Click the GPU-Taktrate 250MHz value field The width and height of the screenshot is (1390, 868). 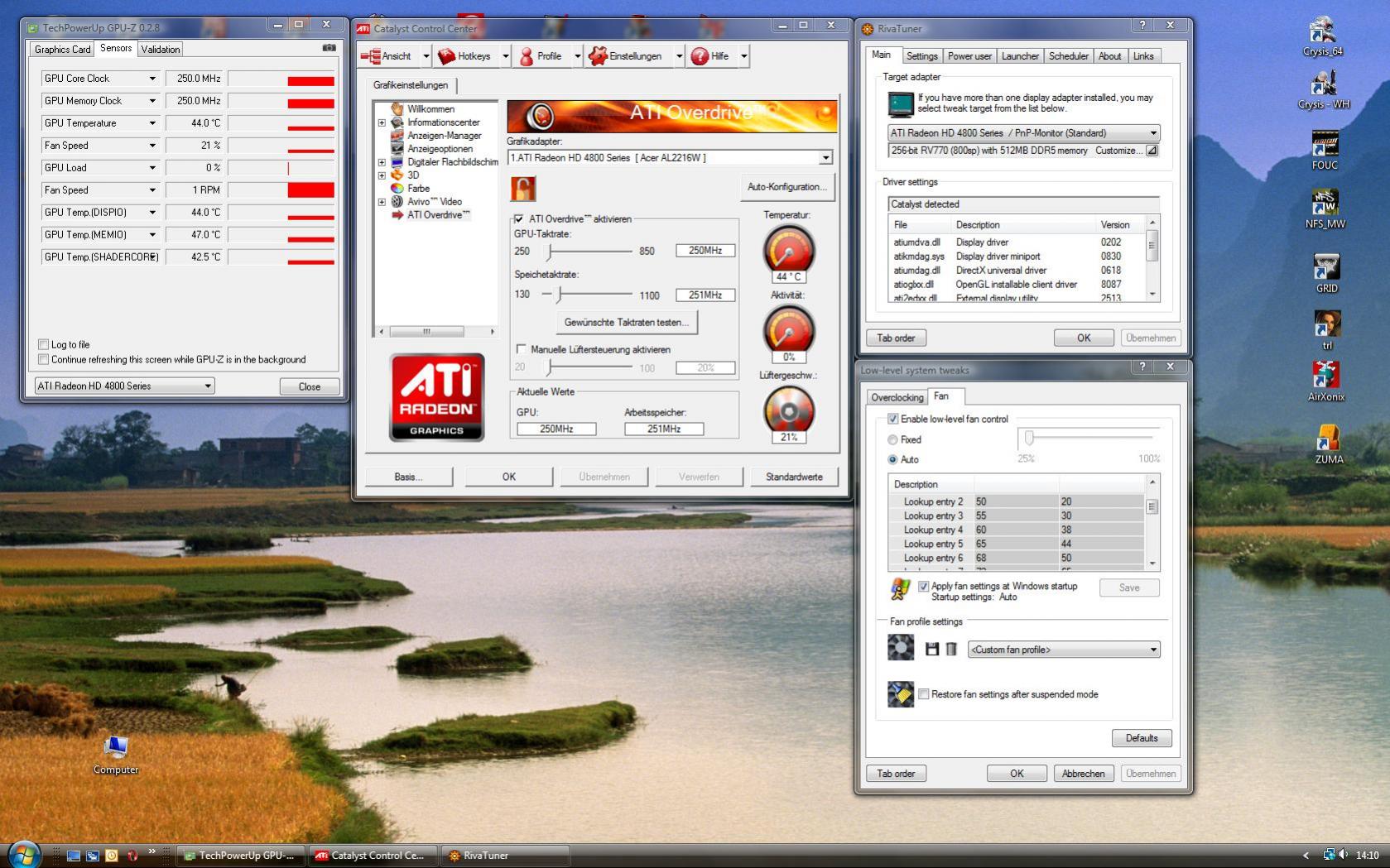[x=705, y=250]
